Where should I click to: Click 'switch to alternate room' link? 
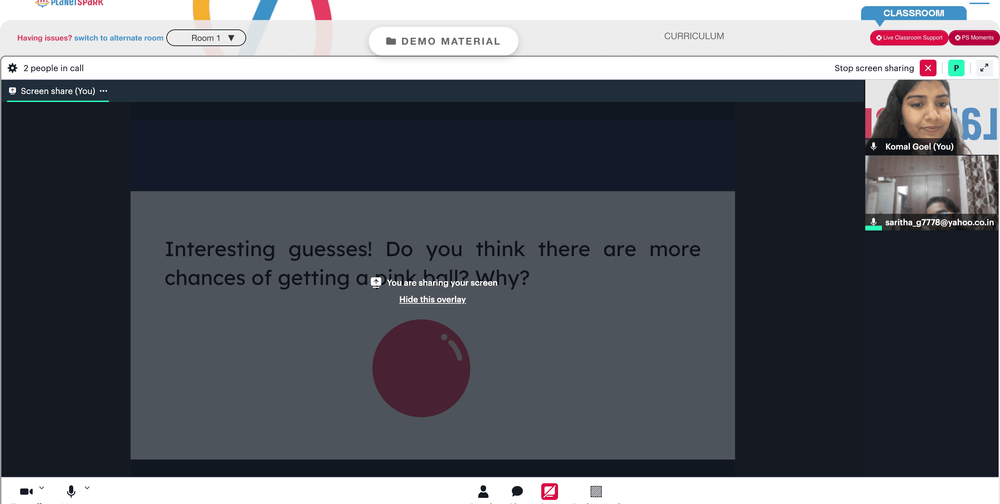point(119,38)
